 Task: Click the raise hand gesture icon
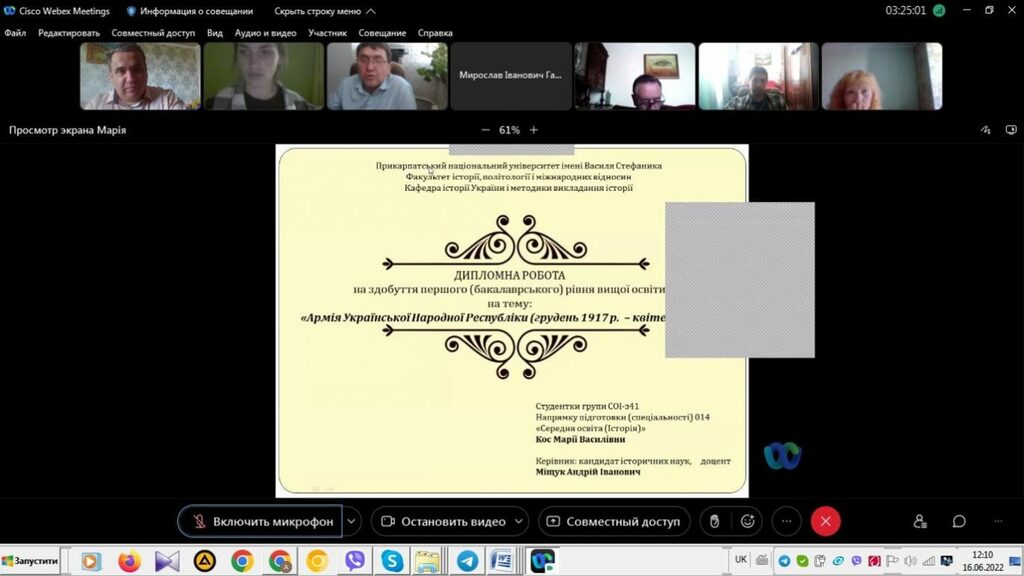tap(714, 521)
